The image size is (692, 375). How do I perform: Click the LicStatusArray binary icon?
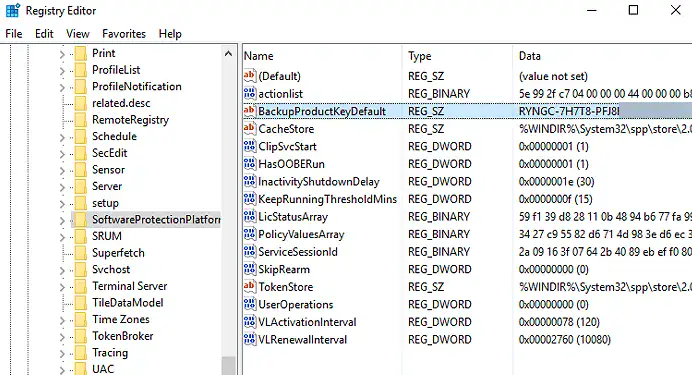coord(249,216)
